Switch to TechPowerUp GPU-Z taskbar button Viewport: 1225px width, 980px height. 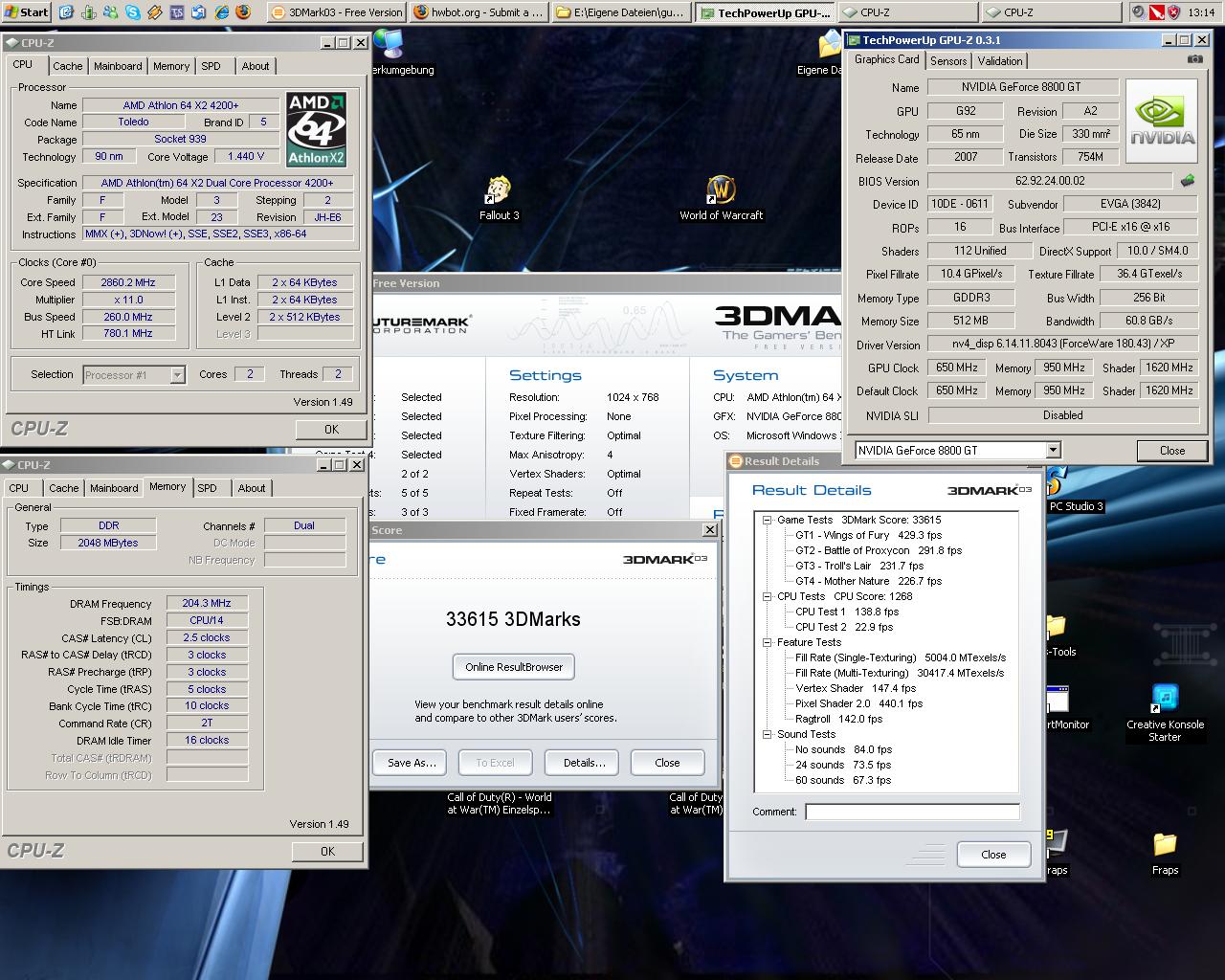coord(766,12)
